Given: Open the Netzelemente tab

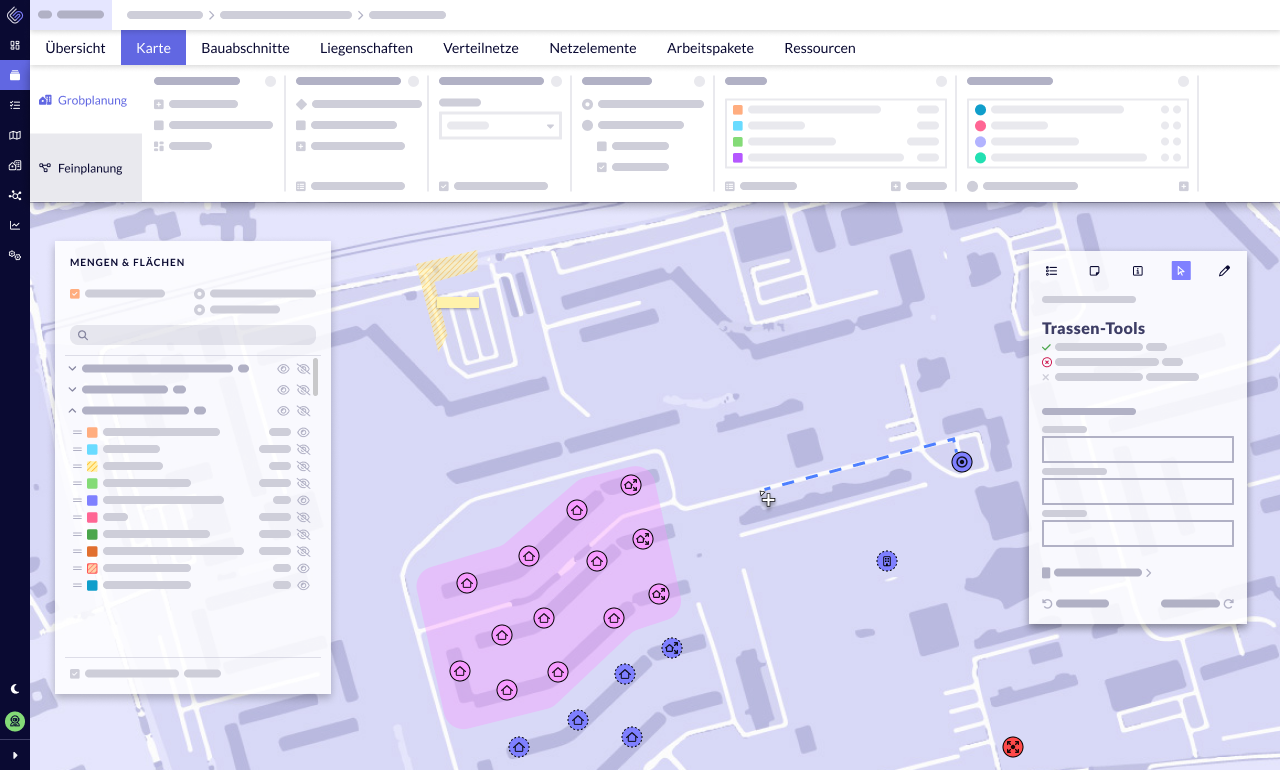Looking at the screenshot, I should [593, 48].
